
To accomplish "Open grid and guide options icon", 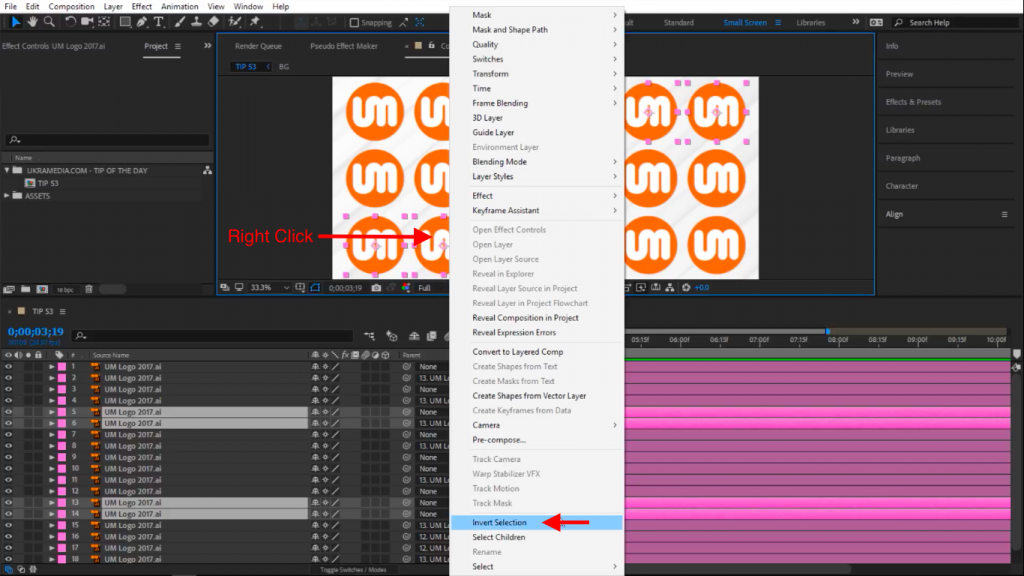I will pyautogui.click(x=300, y=287).
